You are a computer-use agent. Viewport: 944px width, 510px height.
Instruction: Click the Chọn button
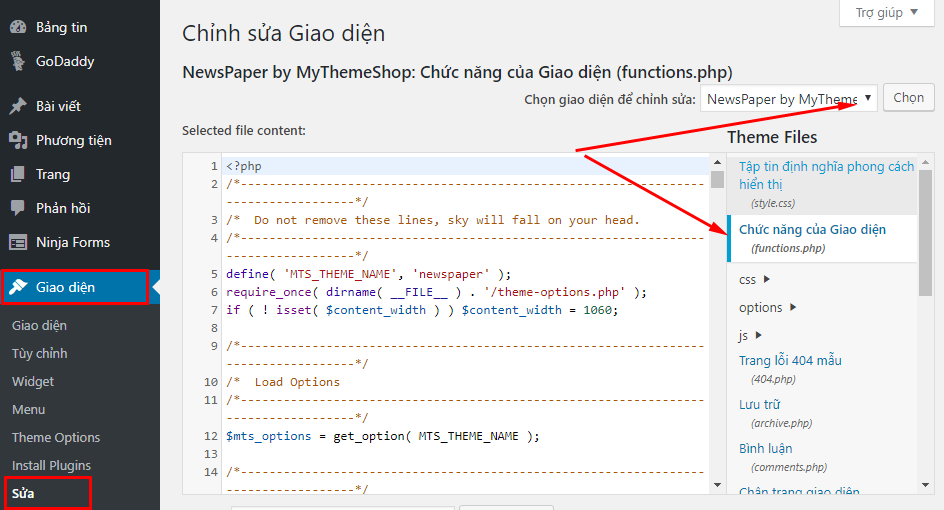908,98
